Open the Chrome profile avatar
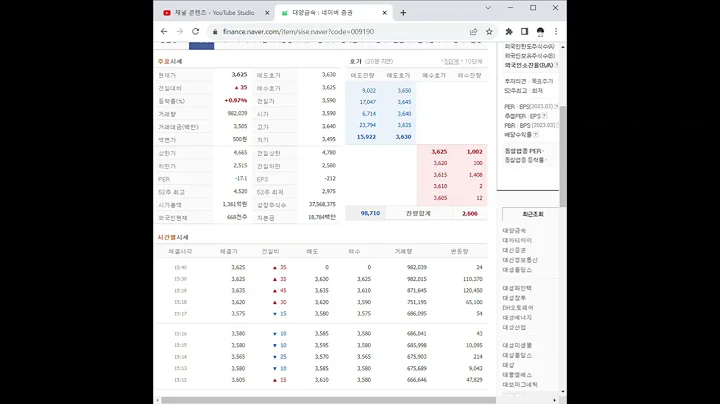Image resolution: width=720 pixels, height=404 pixels. (x=540, y=32)
